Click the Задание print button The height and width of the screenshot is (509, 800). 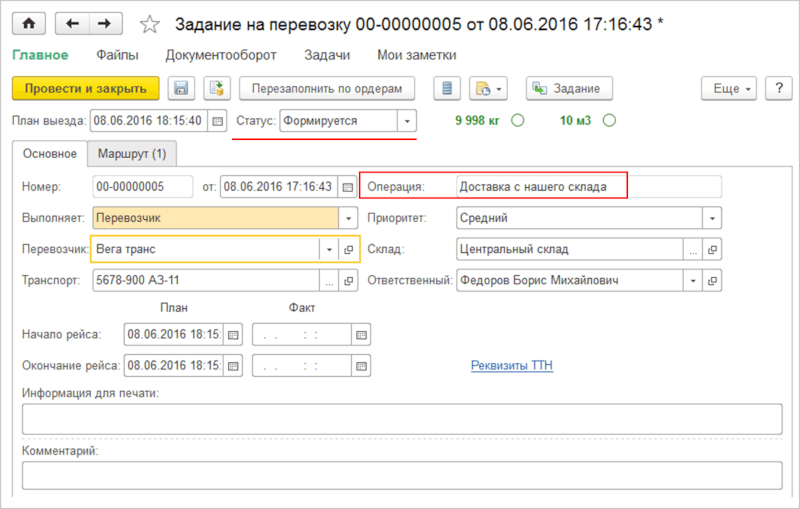569,88
